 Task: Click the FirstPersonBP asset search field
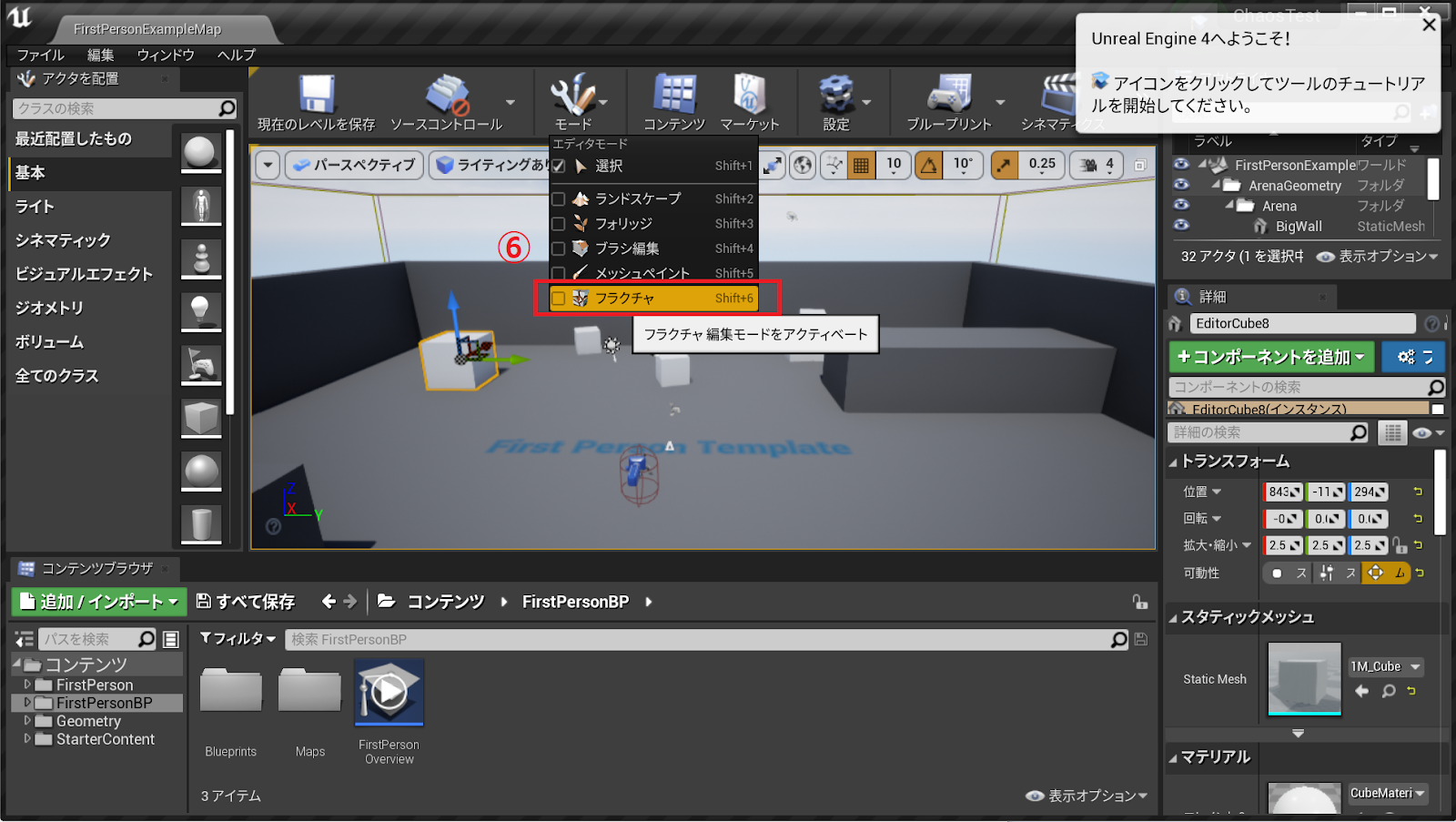(707, 639)
